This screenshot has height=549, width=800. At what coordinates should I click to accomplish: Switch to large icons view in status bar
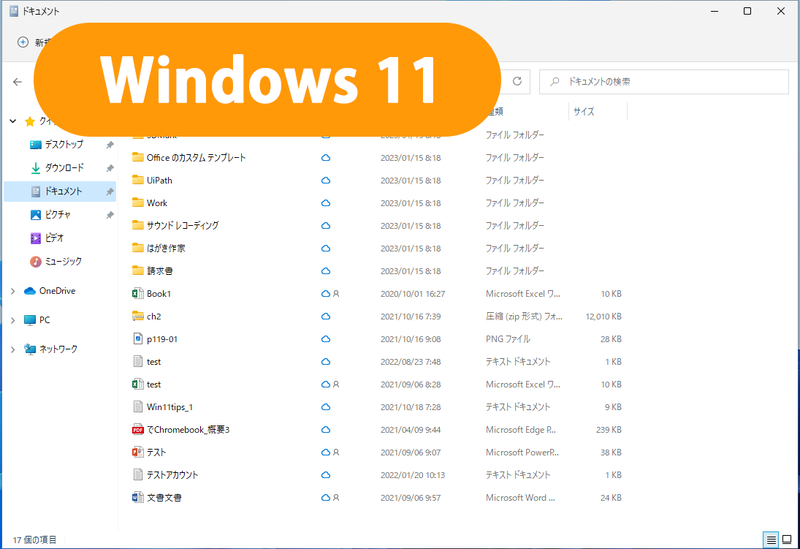(787, 539)
